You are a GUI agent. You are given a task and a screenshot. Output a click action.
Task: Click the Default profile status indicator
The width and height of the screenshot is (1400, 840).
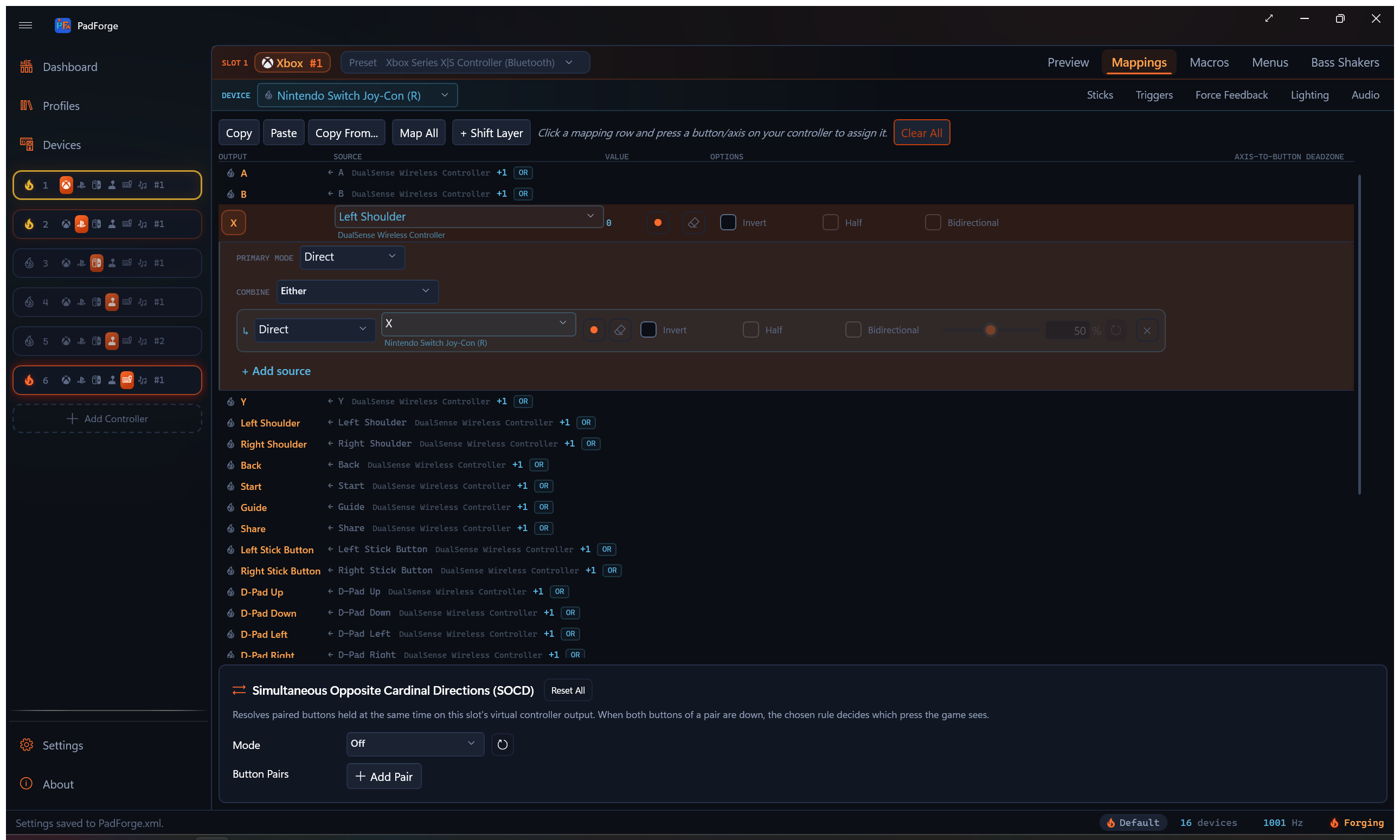click(x=1133, y=823)
